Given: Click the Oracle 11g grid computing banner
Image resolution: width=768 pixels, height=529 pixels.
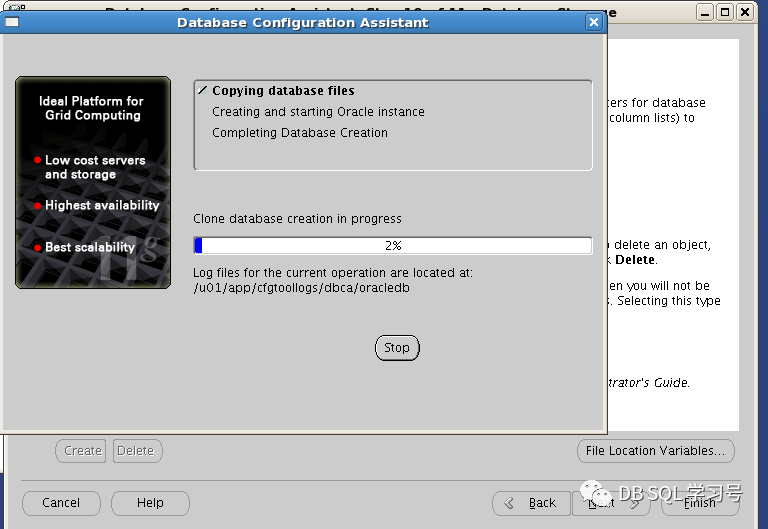Looking at the screenshot, I should [93, 182].
